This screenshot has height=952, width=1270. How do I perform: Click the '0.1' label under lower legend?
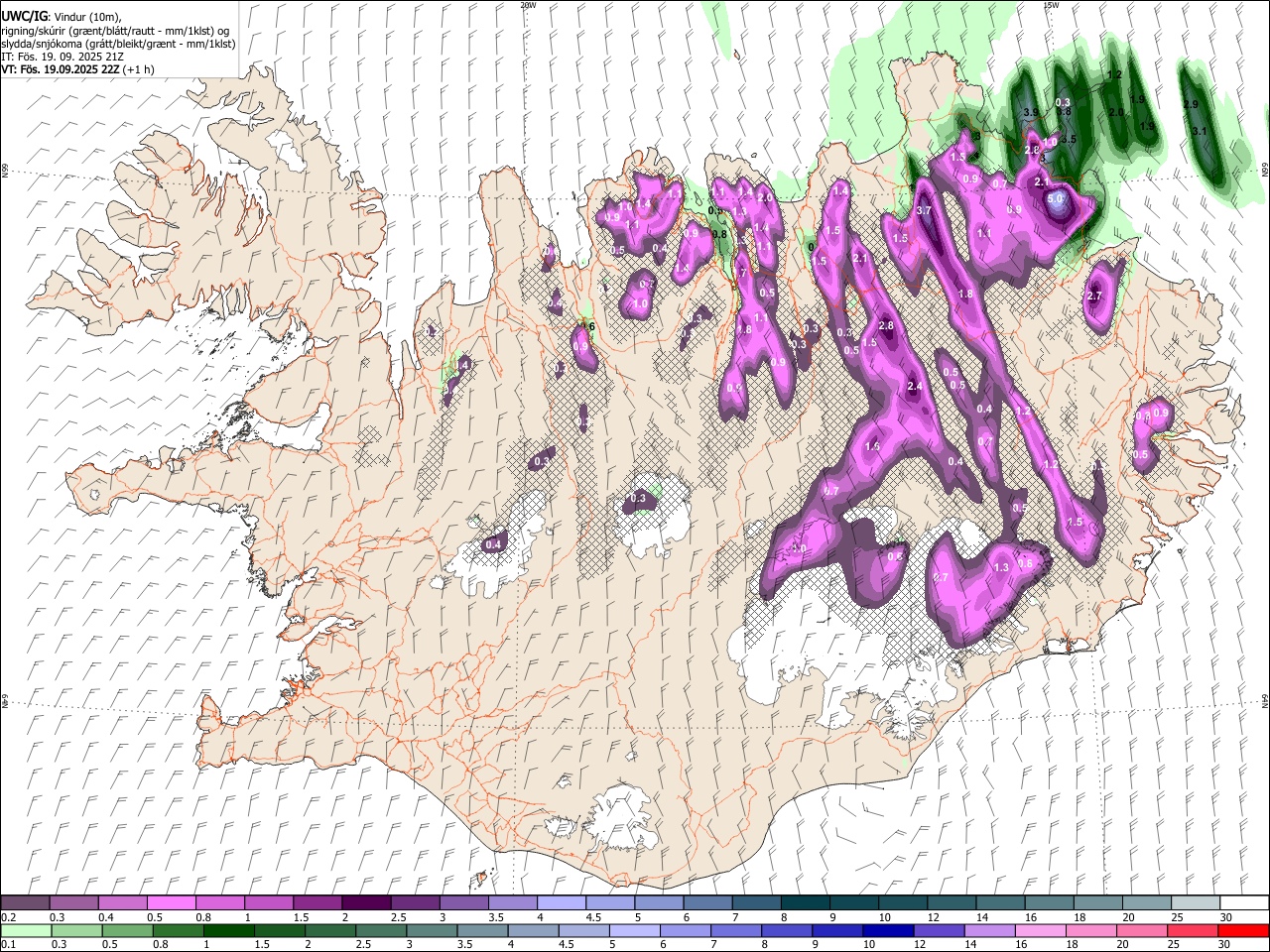coord(7,945)
